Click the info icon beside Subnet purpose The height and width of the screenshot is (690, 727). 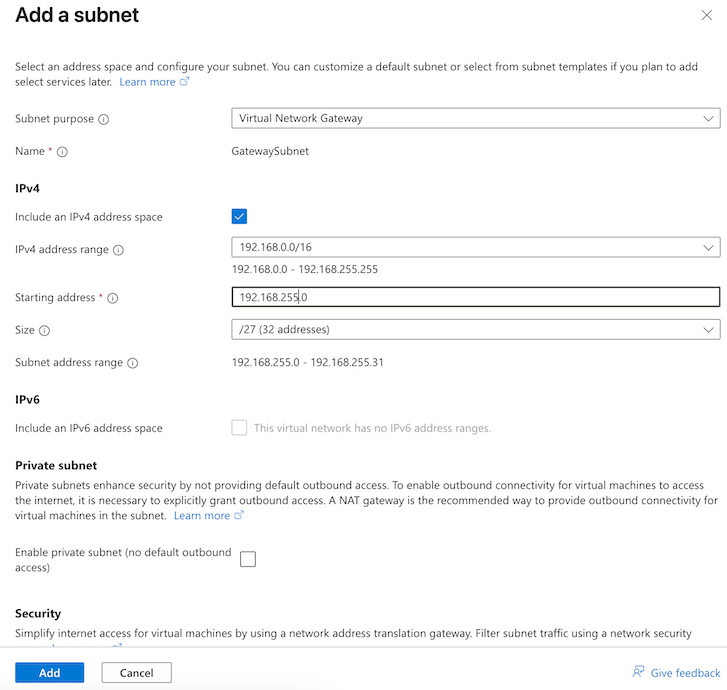tap(104, 120)
